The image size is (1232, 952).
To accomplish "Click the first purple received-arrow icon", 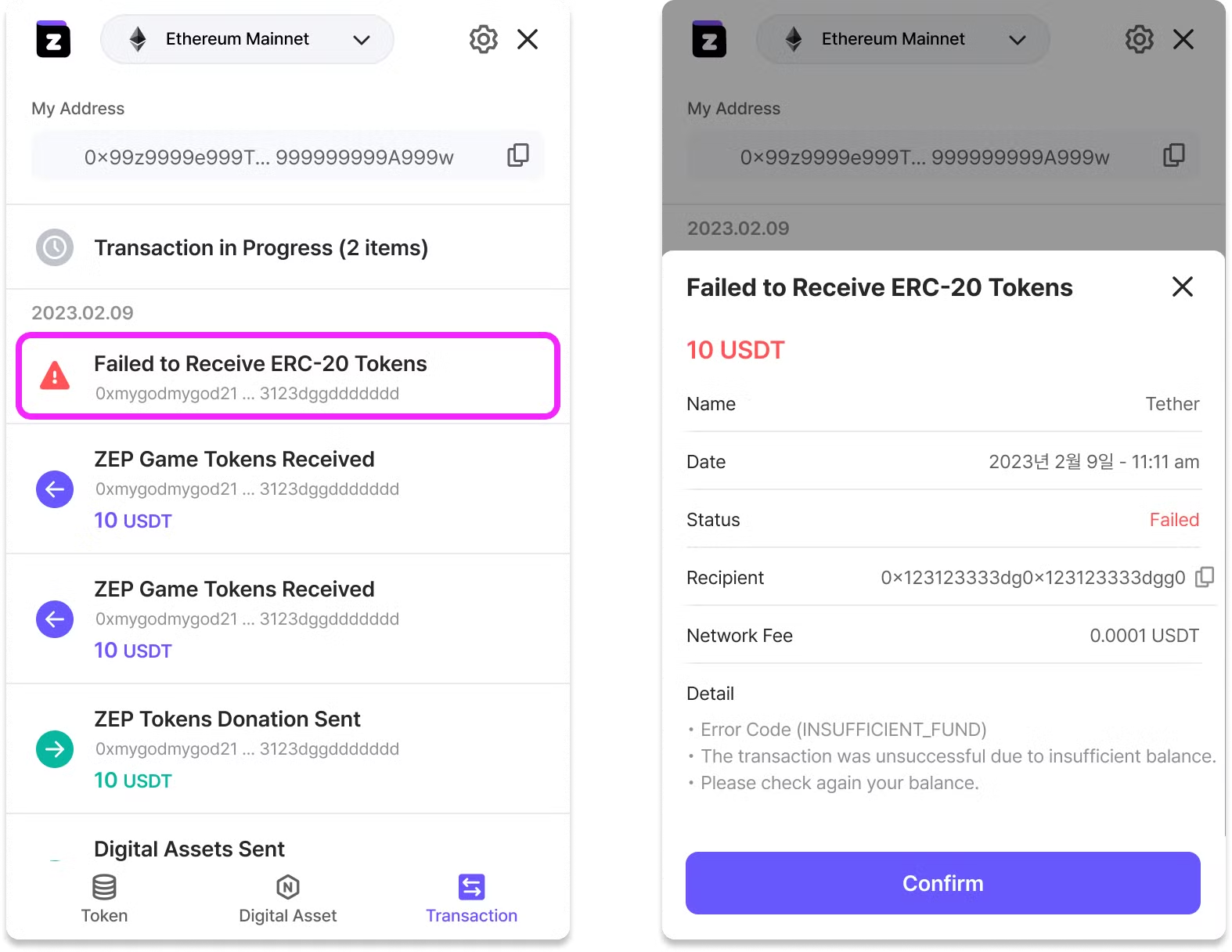I will pos(55,489).
